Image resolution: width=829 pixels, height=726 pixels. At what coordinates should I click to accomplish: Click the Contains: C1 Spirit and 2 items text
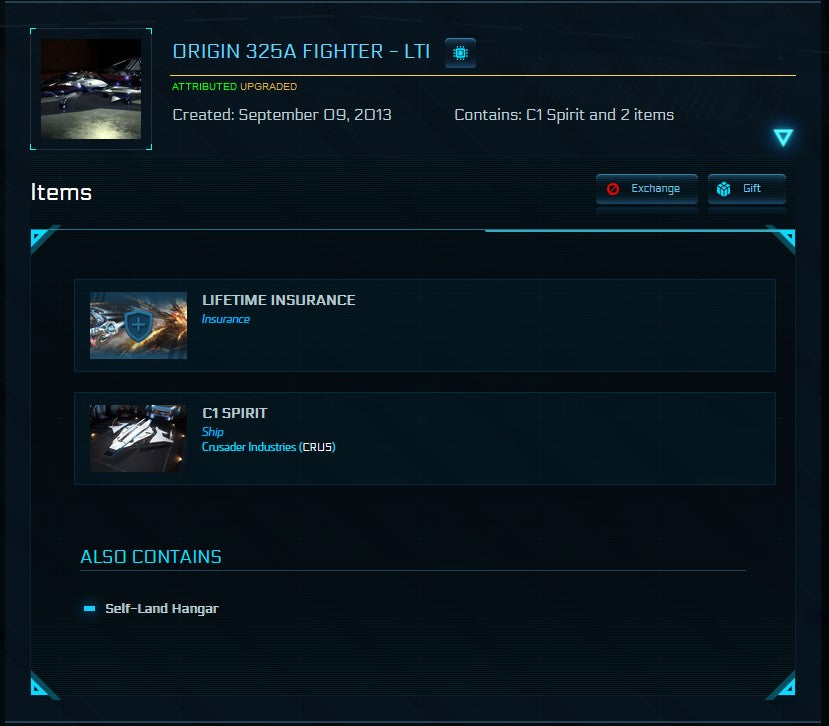coord(564,115)
